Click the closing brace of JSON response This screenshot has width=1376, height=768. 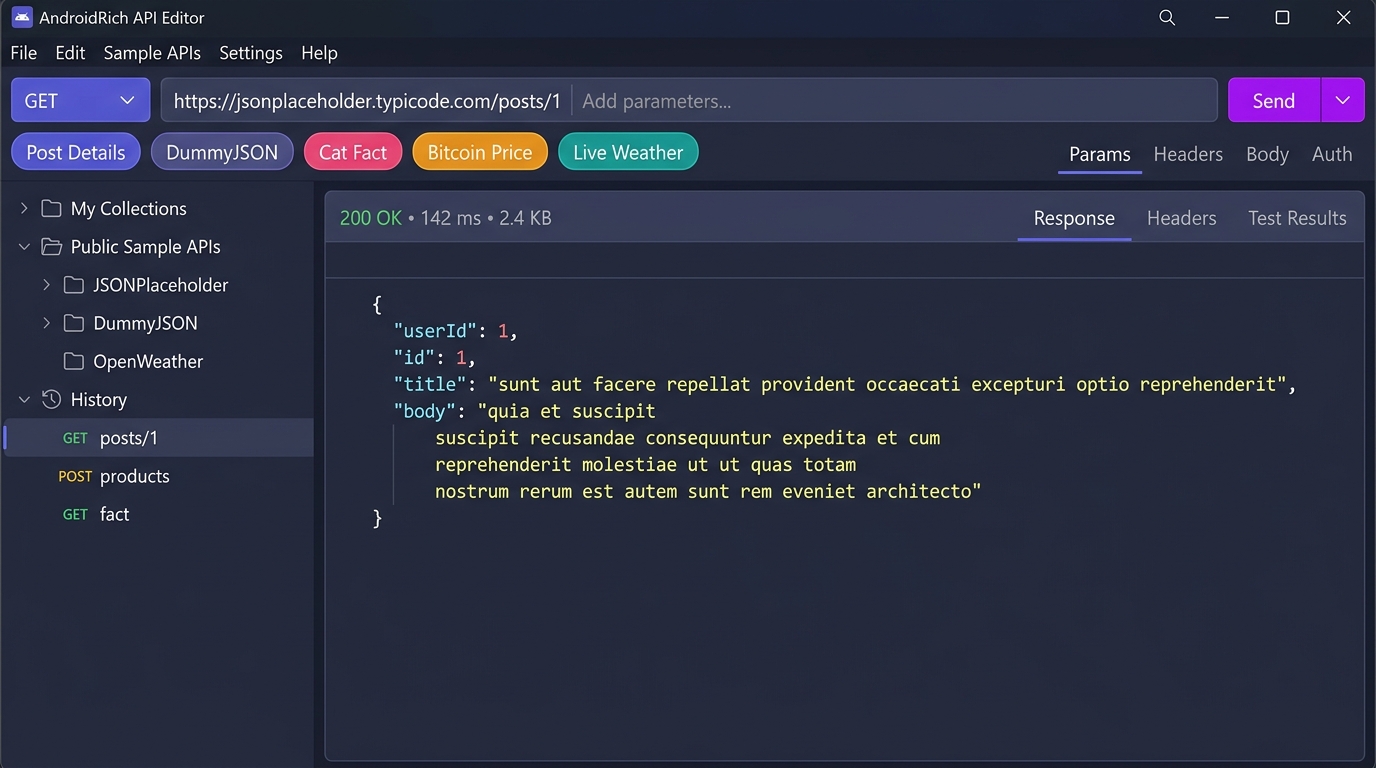point(377,518)
